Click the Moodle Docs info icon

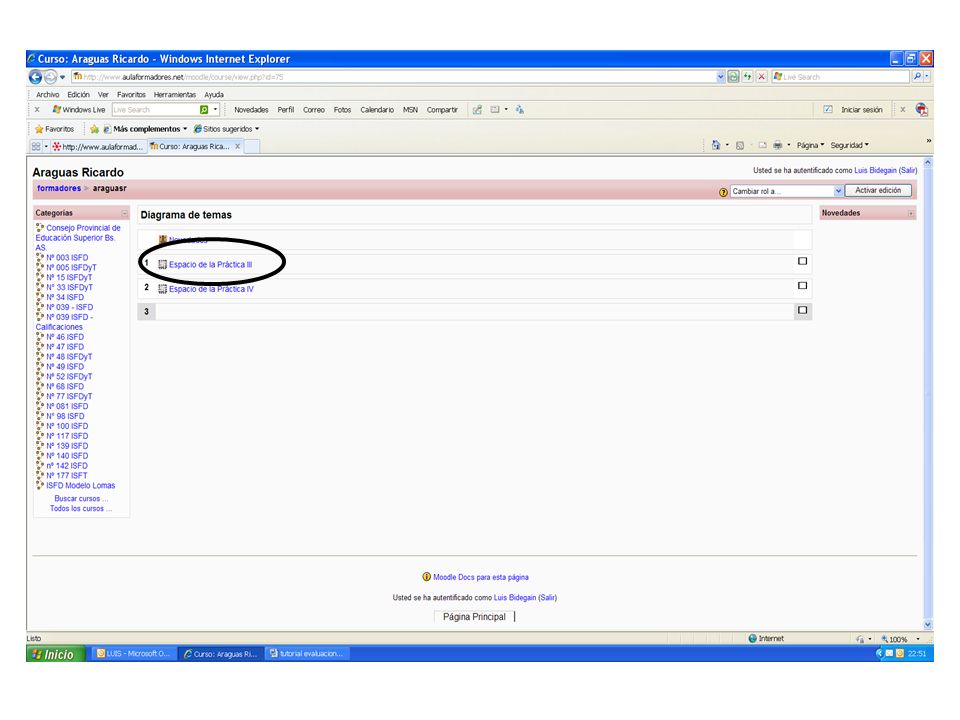pyautogui.click(x=427, y=577)
